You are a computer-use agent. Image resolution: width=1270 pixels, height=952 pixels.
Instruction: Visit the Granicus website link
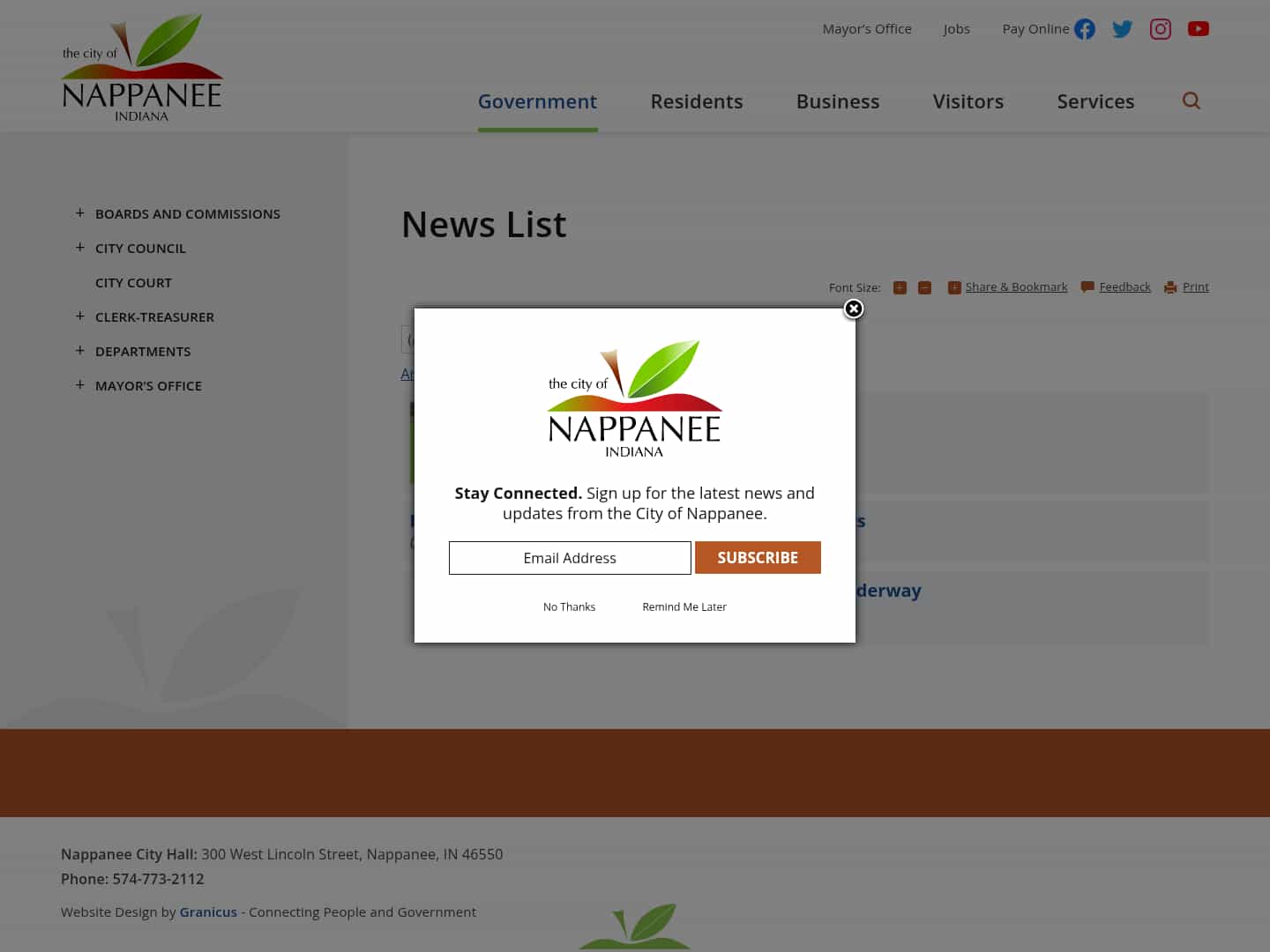tap(208, 912)
